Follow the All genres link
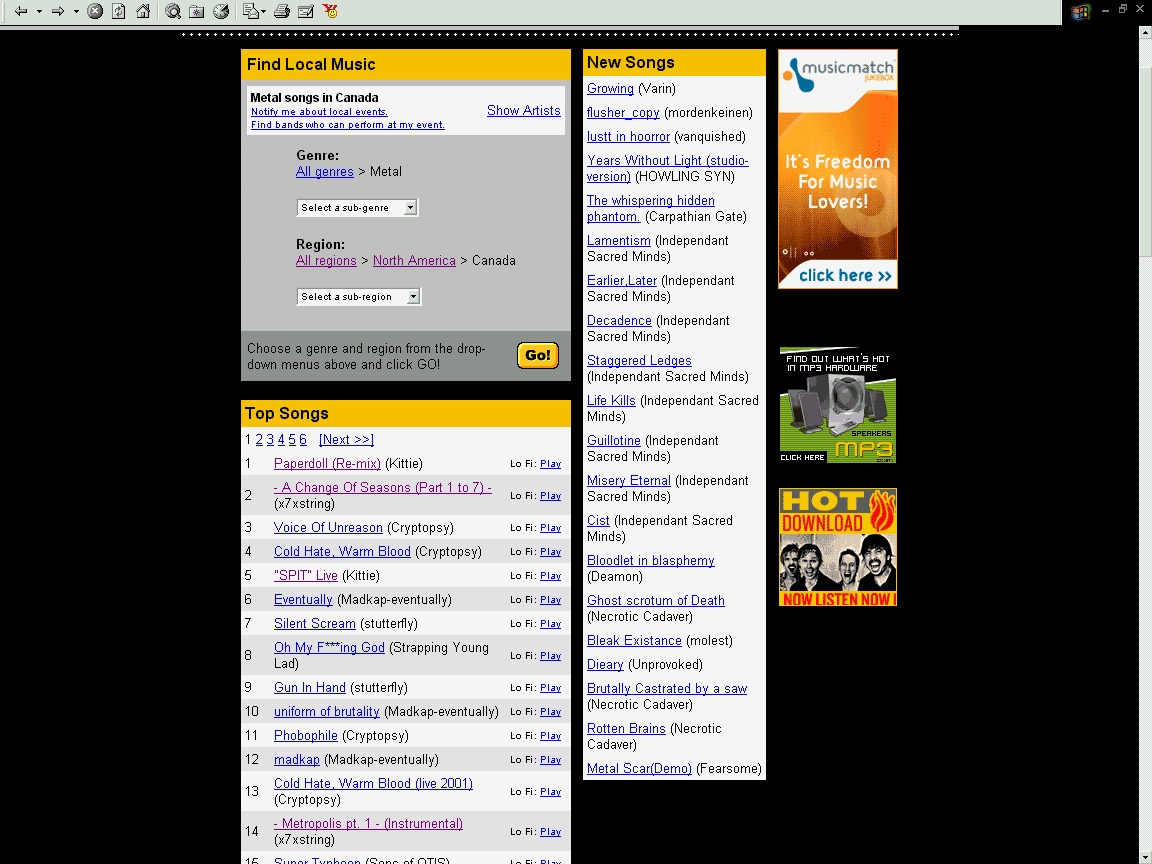The image size is (1152, 864). pos(325,171)
